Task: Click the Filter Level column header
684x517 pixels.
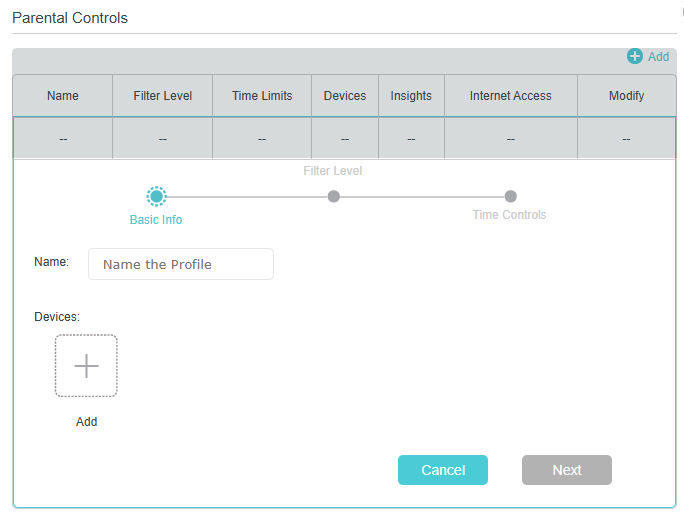Action: pyautogui.click(x=162, y=96)
